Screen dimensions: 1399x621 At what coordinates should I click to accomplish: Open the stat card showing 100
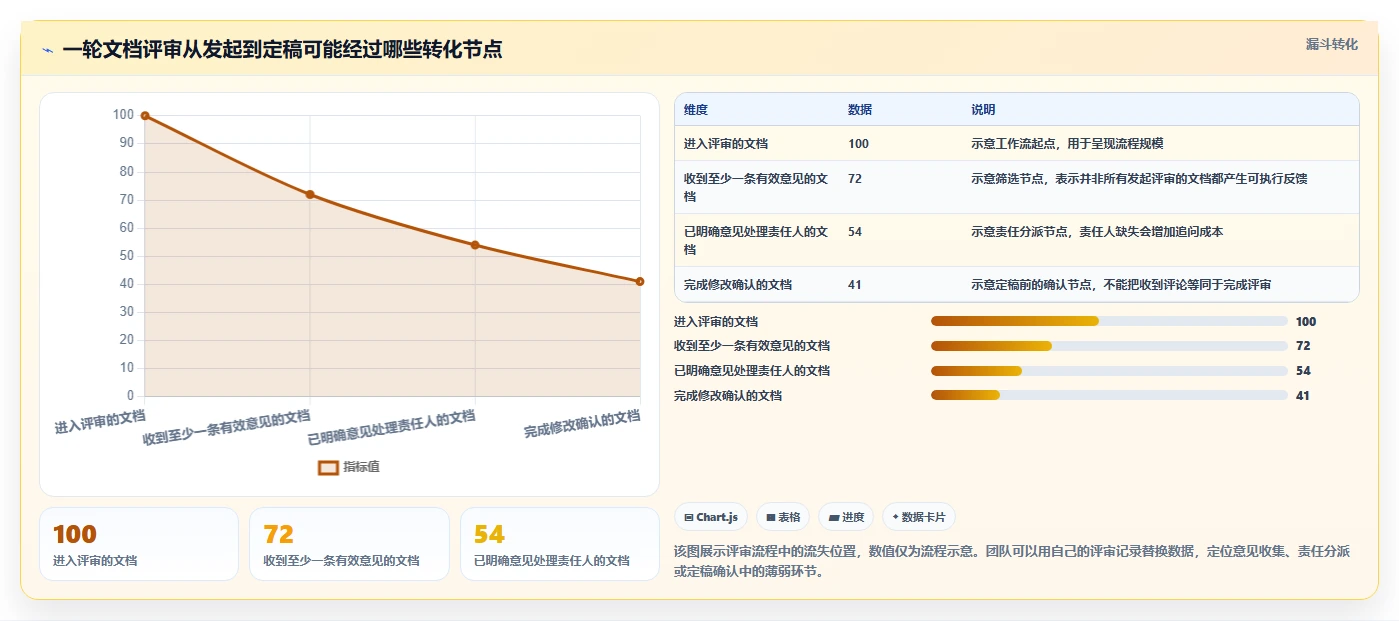(139, 544)
